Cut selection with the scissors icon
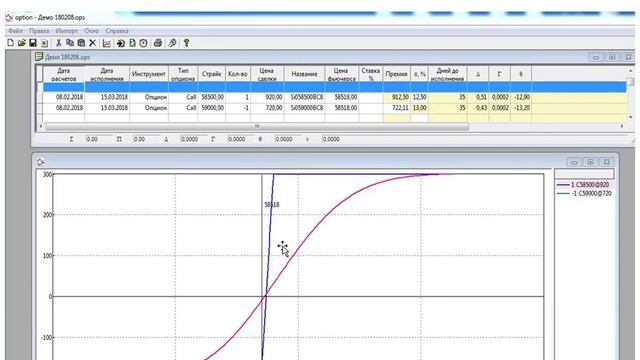The image size is (640, 360). pos(58,43)
